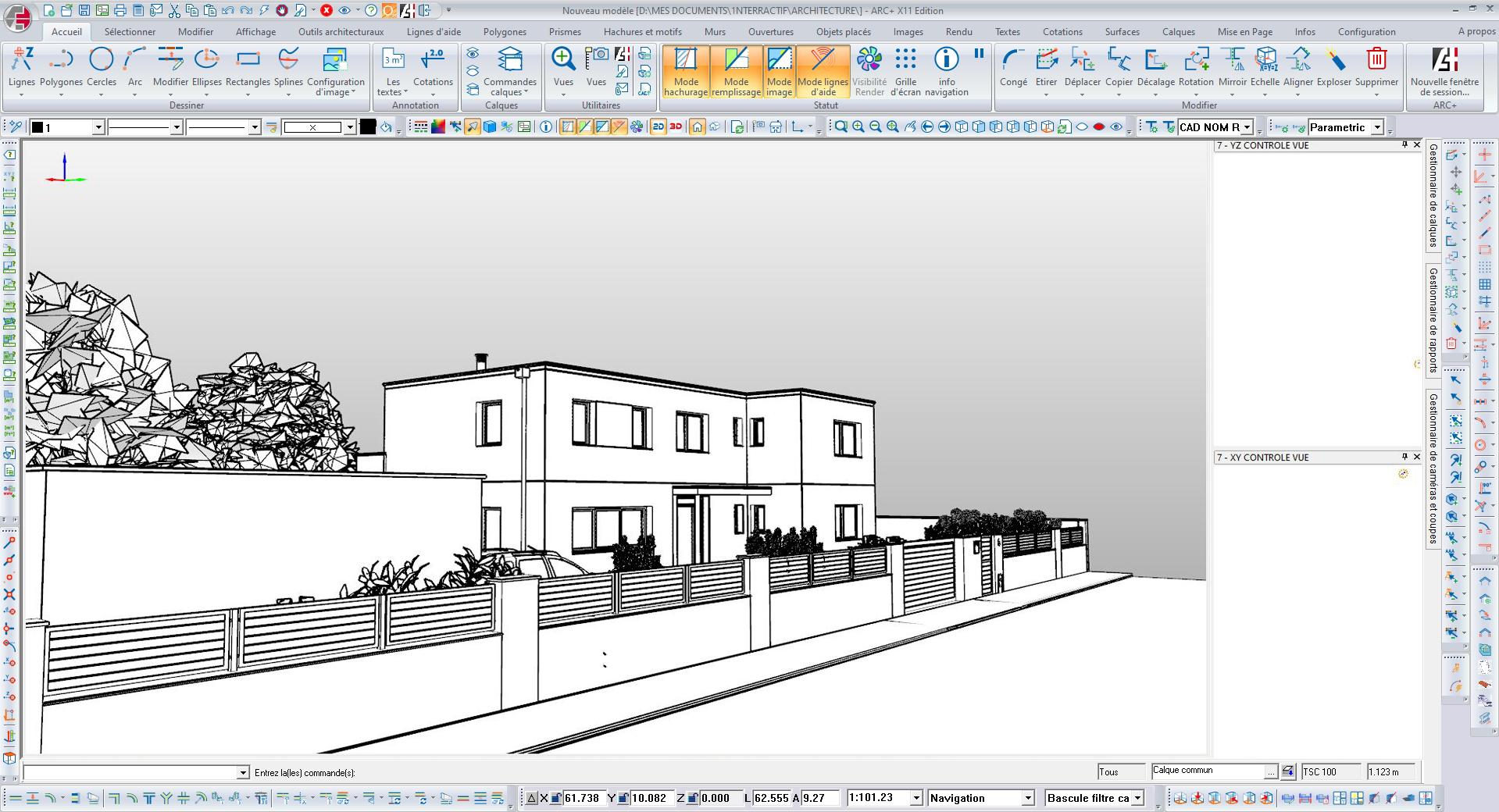Click the Supprimer trash icon
Viewport: 1499px width, 812px height.
click(1376, 59)
